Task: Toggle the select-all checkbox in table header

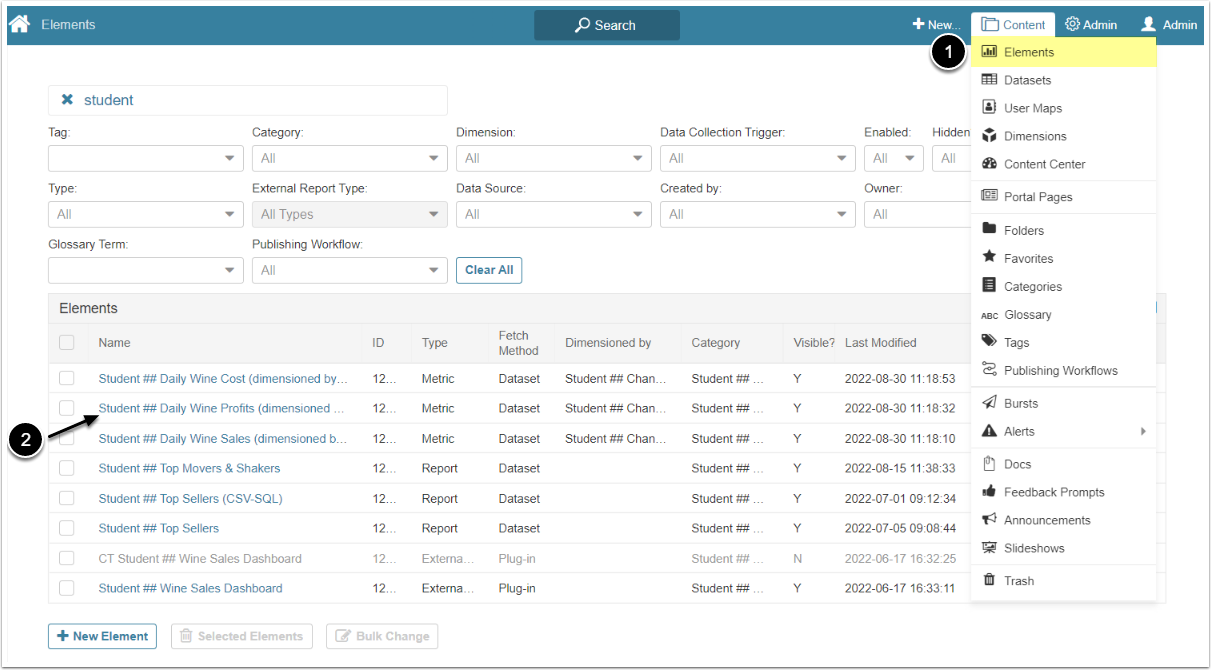Action: click(x=67, y=342)
